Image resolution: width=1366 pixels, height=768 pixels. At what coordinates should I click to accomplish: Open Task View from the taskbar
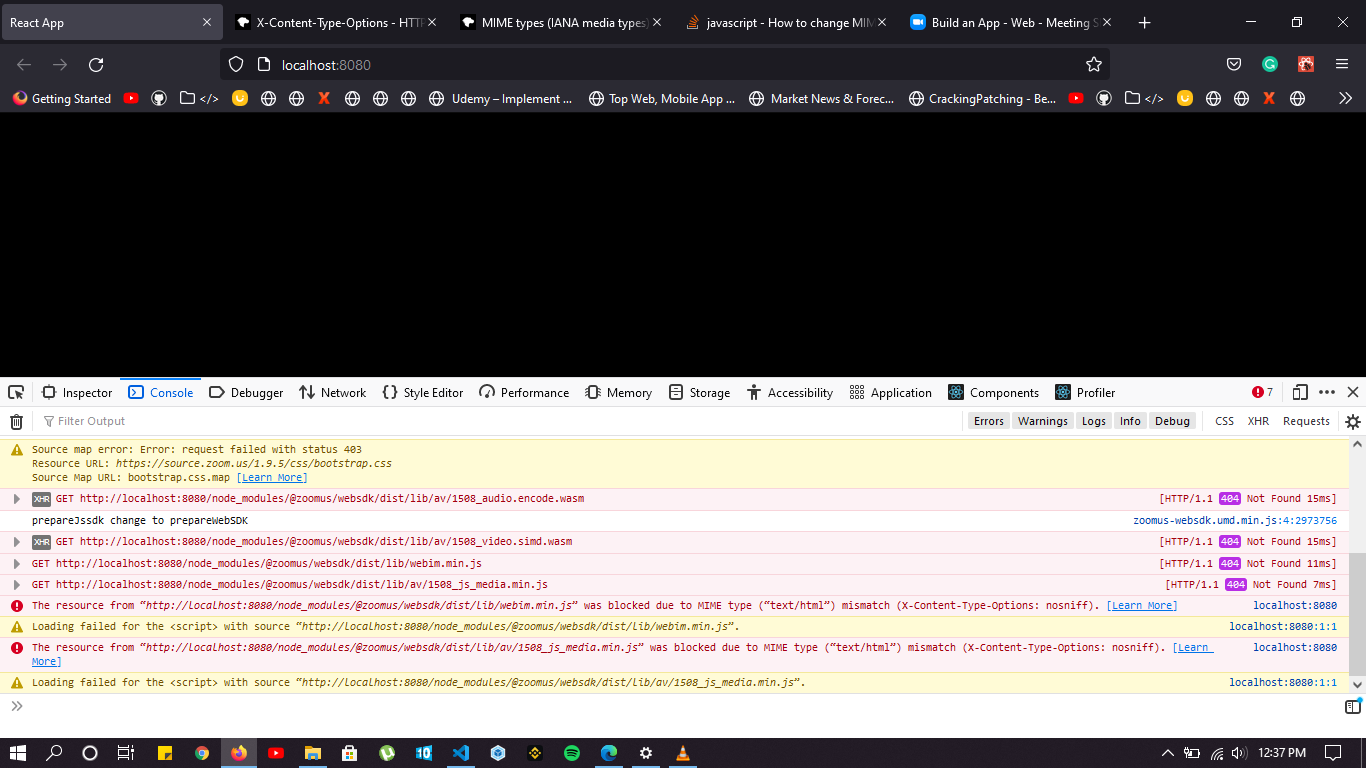click(126, 752)
